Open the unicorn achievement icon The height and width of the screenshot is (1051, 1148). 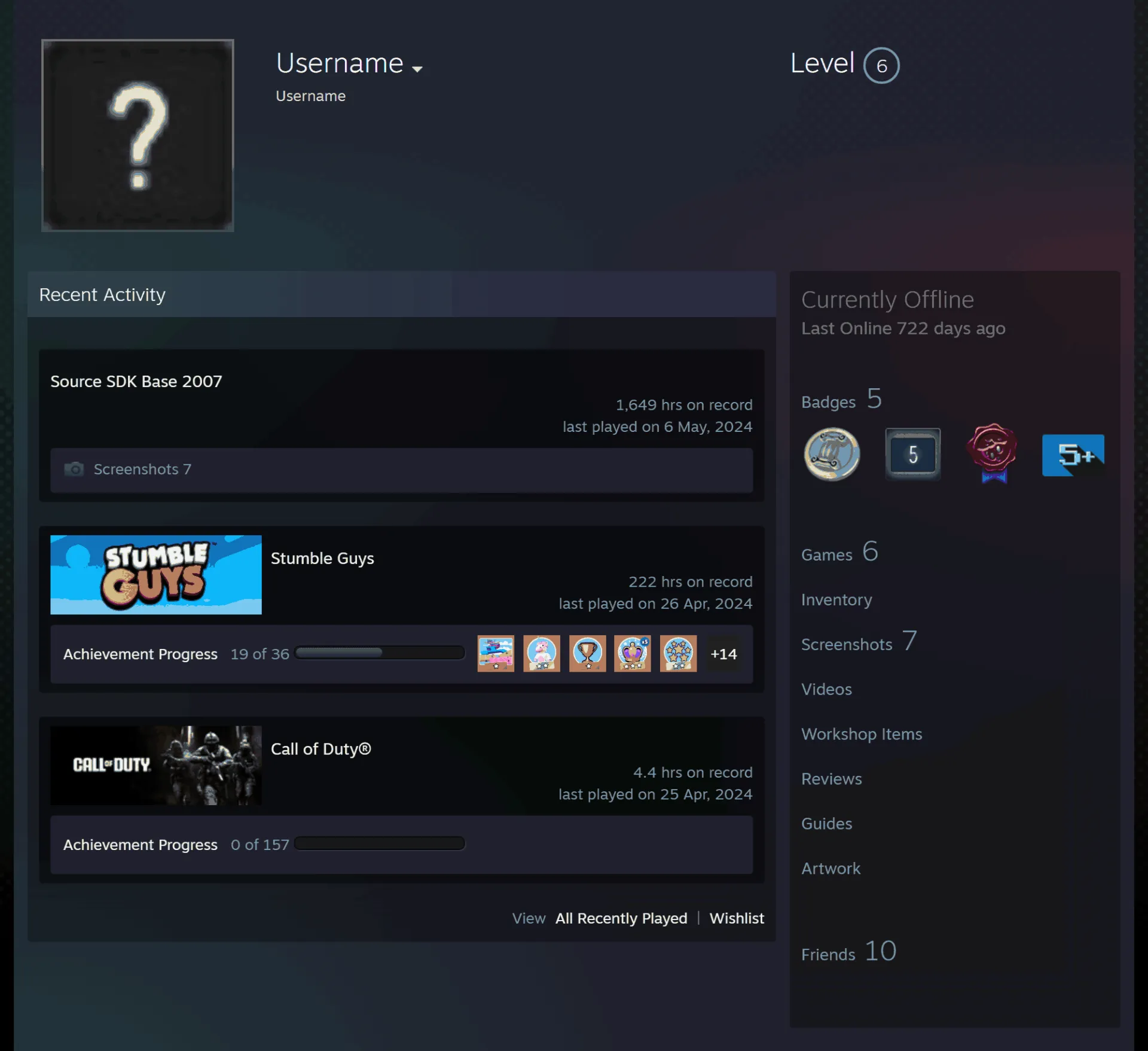[542, 653]
